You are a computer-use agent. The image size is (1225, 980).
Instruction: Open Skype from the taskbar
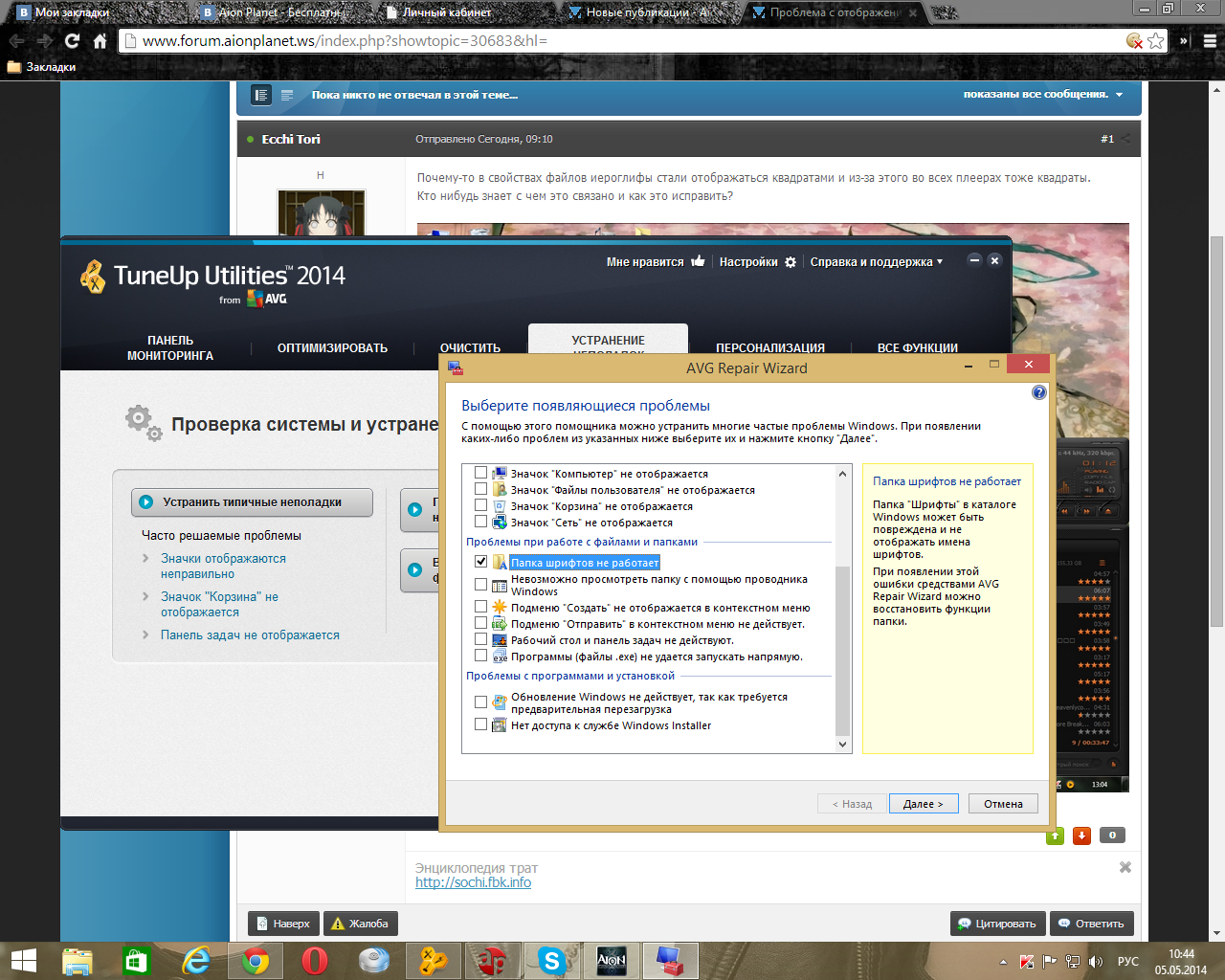pos(551,961)
